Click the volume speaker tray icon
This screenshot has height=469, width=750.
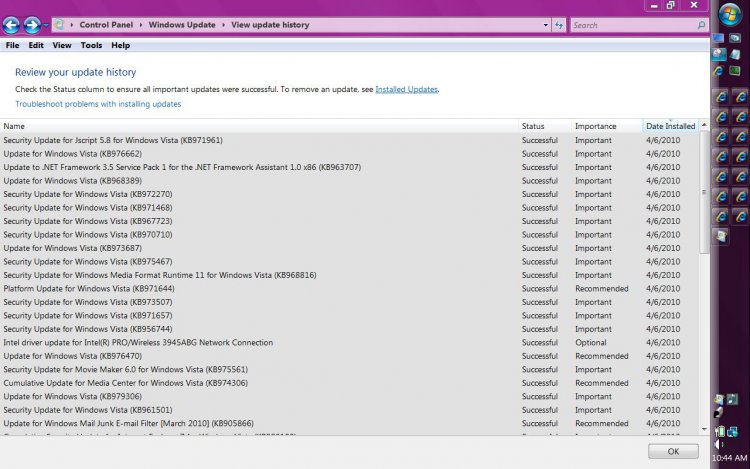click(719, 445)
